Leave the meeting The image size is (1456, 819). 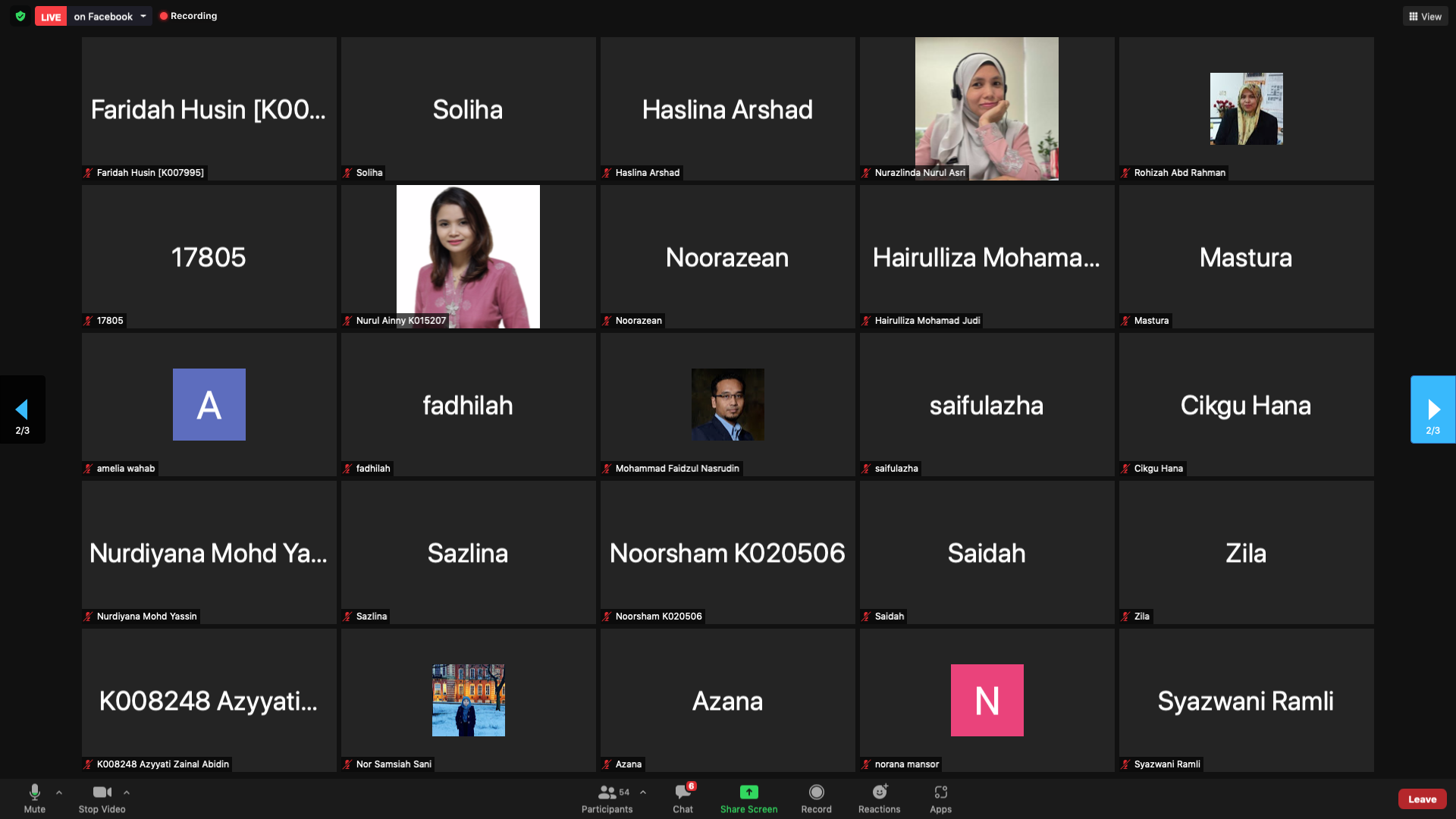1423,799
